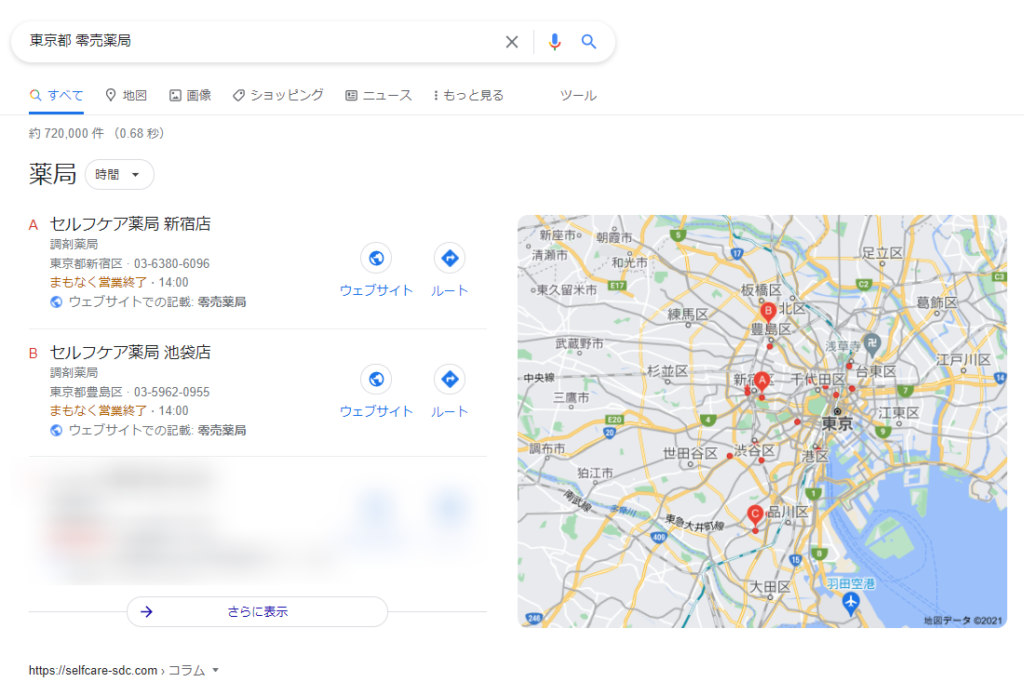Click the small globe icon in 池袋店 website note

(x=56, y=430)
